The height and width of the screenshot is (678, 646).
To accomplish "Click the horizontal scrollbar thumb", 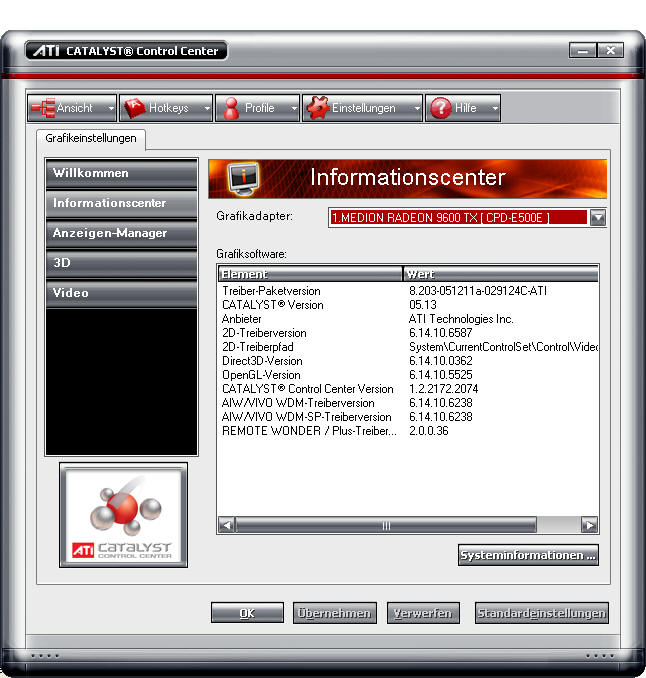I will pos(386,525).
